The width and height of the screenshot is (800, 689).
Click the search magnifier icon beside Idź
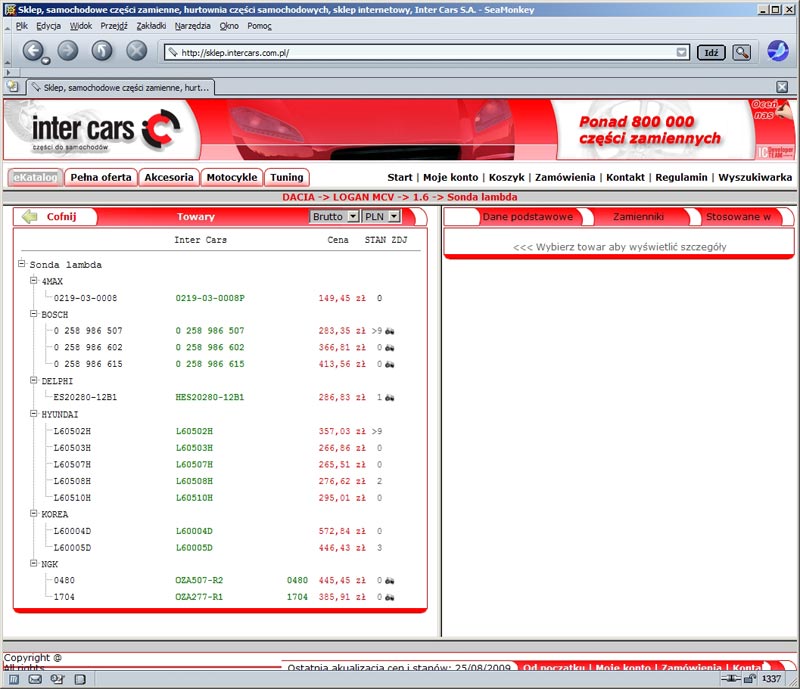pyautogui.click(x=741, y=52)
